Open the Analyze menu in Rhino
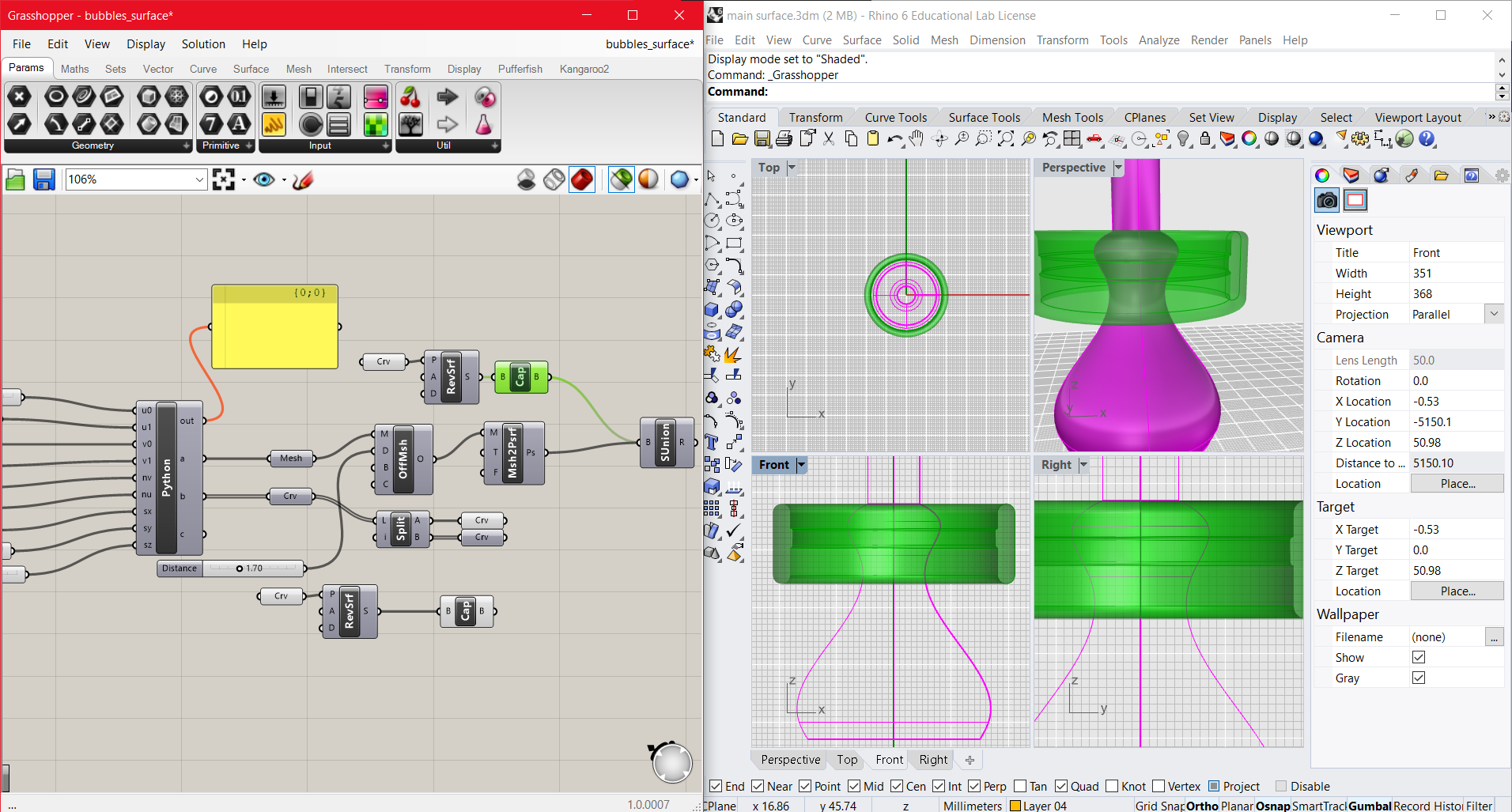The width and height of the screenshot is (1512, 812). [x=1159, y=40]
